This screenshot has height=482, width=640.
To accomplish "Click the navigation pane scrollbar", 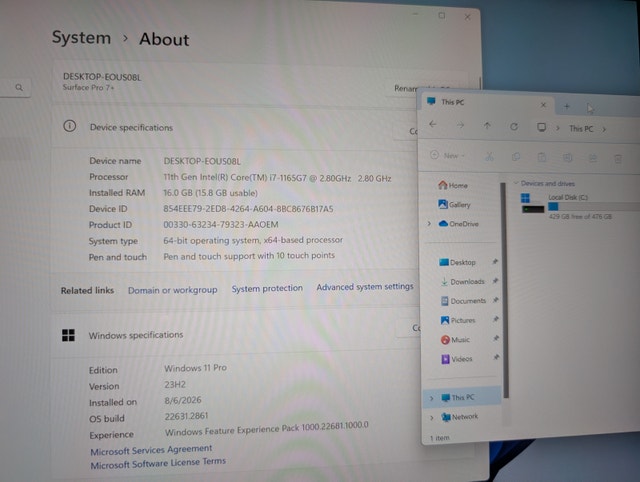I will coord(504,290).
